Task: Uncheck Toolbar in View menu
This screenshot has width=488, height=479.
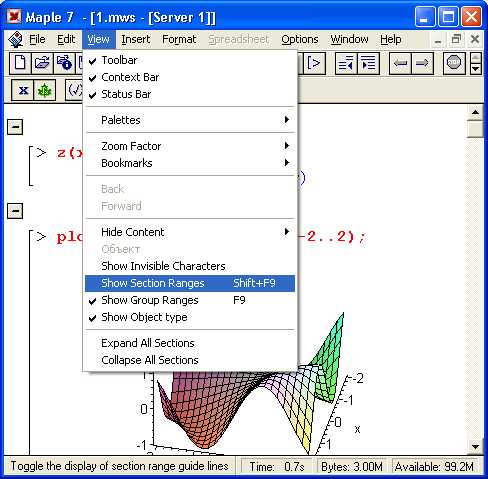Action: coord(191,60)
